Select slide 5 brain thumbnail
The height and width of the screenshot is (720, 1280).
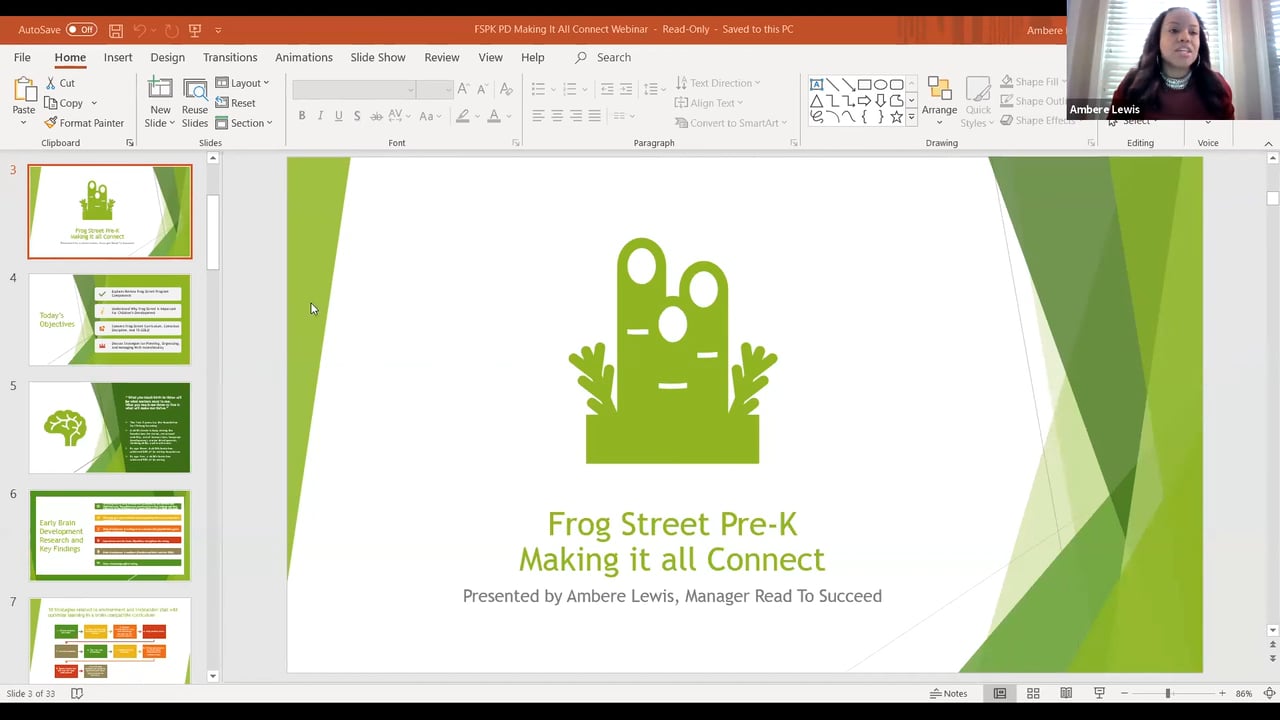point(110,428)
